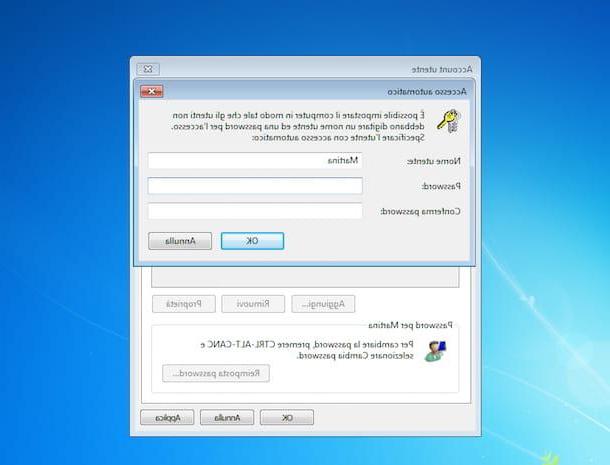
Task: Click the keys icon in Accesso automatico dialog
Action: click(449, 121)
